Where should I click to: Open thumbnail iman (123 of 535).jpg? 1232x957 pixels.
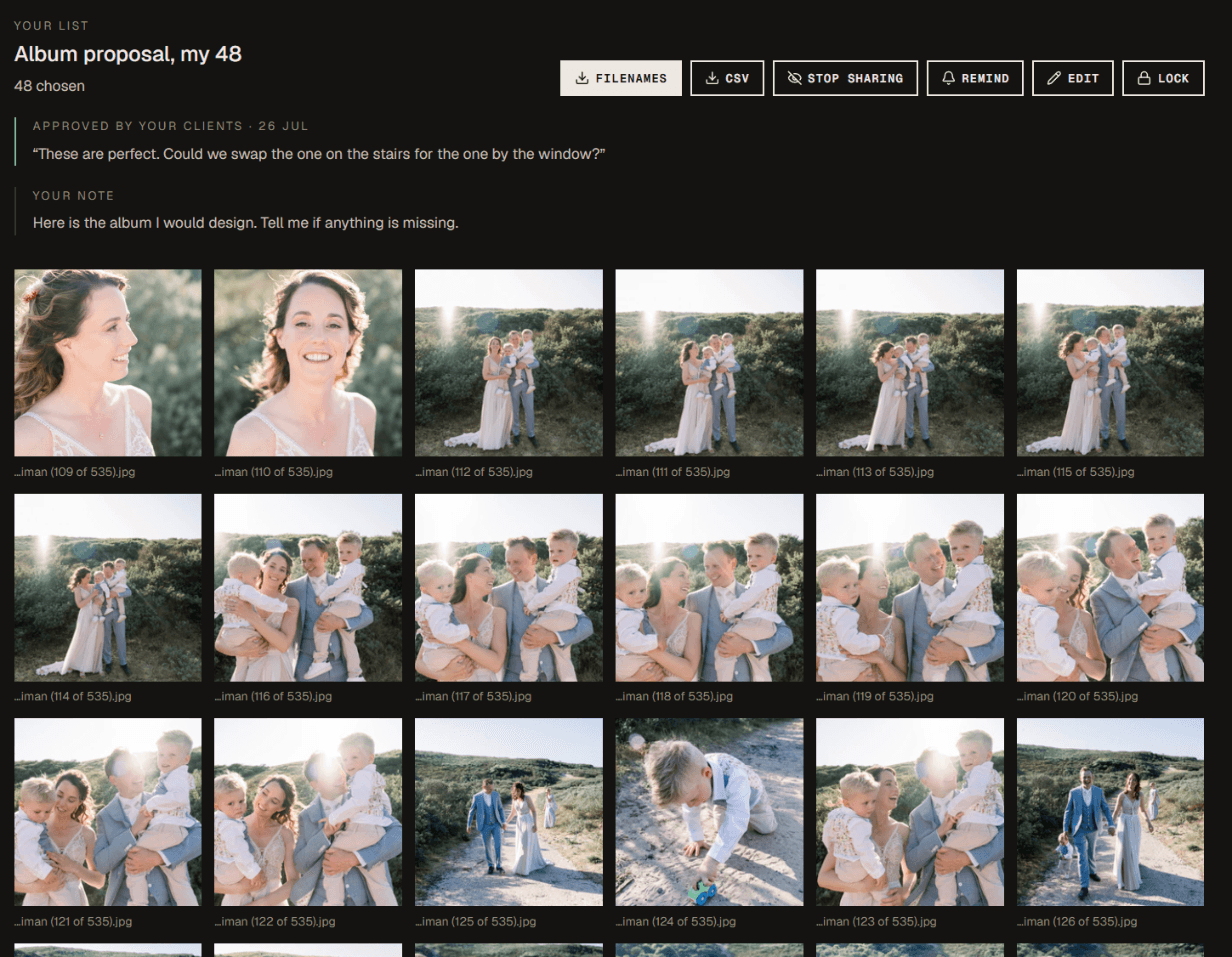coord(910,812)
